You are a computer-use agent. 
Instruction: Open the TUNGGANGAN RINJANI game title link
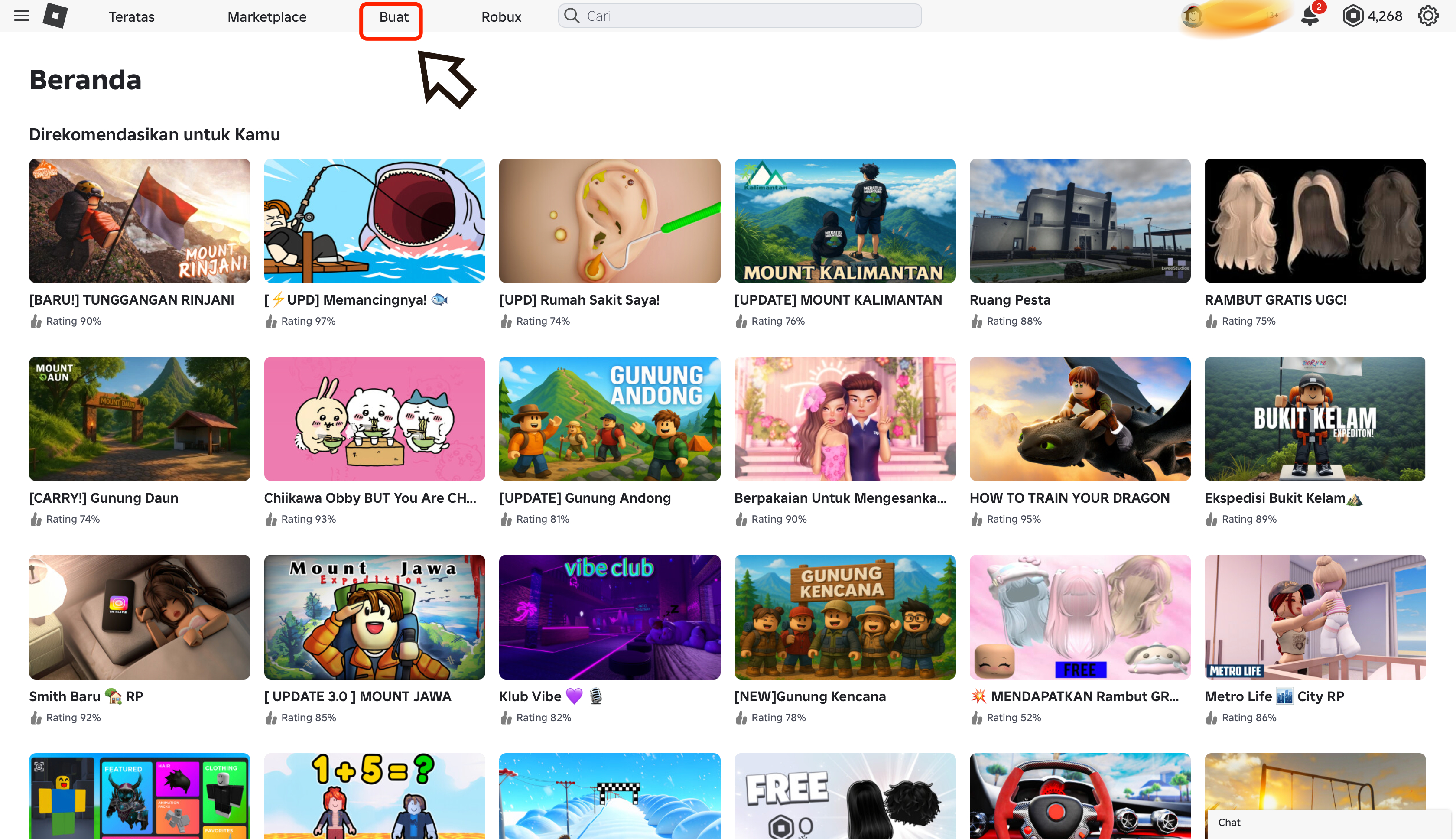(x=131, y=299)
